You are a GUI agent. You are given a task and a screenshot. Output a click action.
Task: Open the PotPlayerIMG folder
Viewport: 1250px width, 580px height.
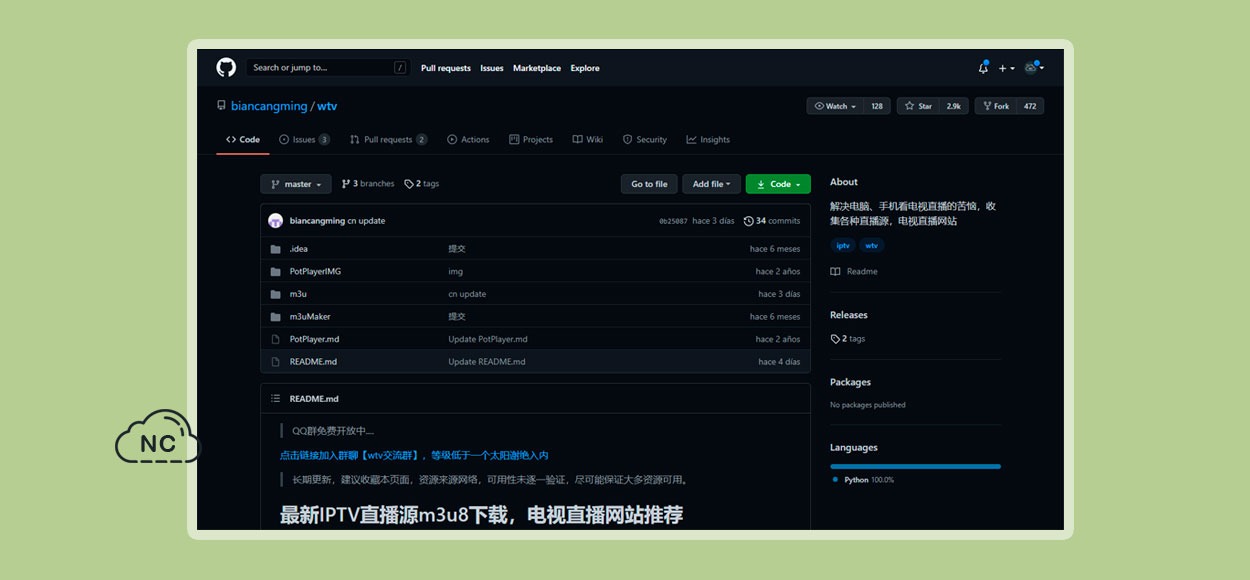click(315, 271)
